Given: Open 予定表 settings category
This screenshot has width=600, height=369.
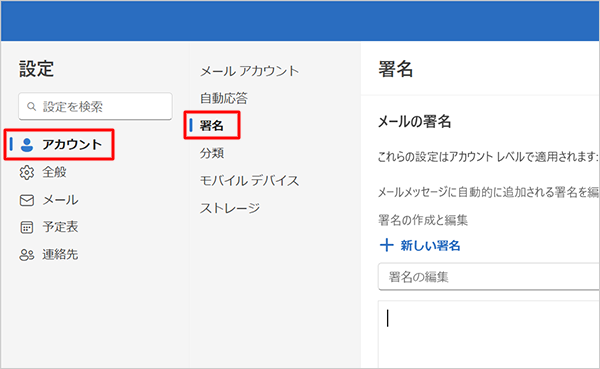Looking at the screenshot, I should (60, 227).
